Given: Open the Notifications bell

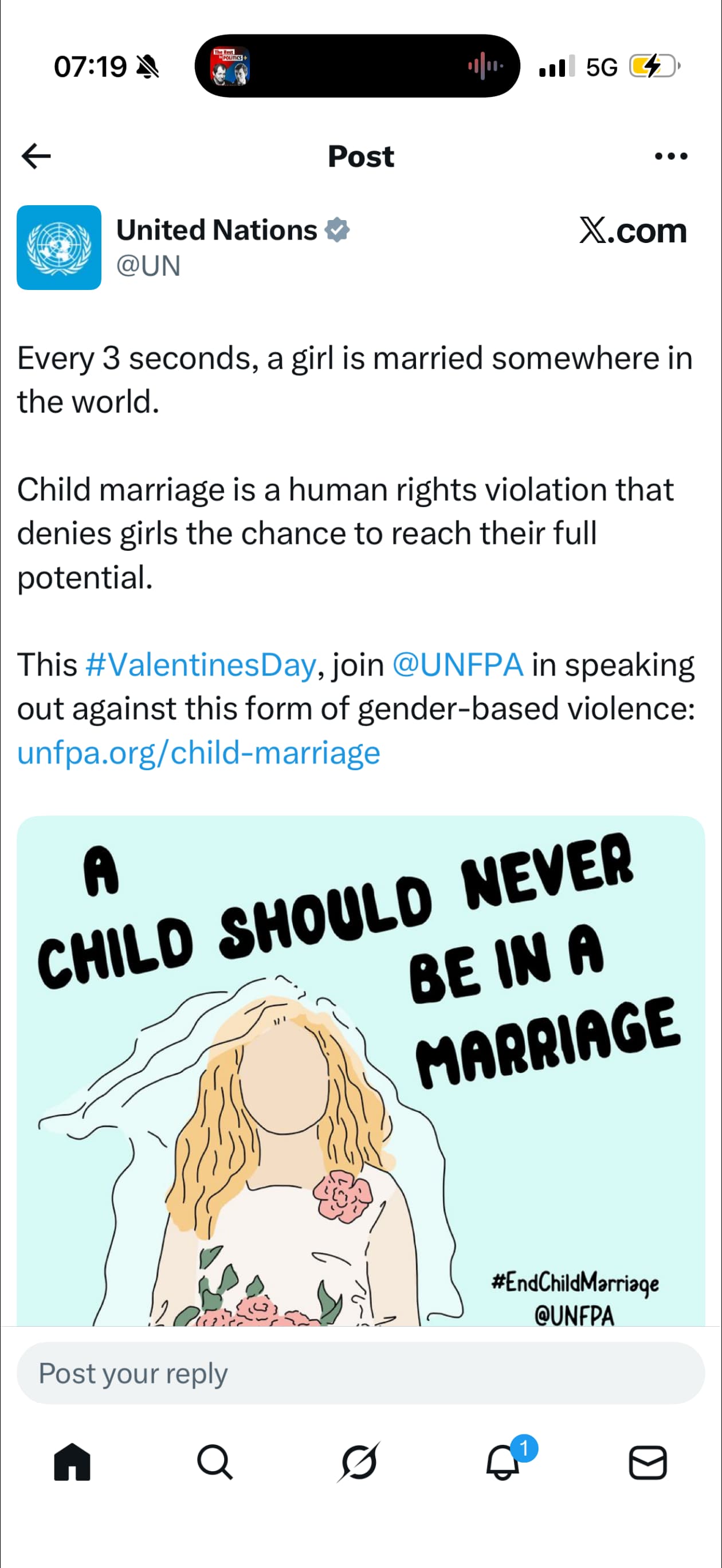Looking at the screenshot, I should coord(503,1462).
